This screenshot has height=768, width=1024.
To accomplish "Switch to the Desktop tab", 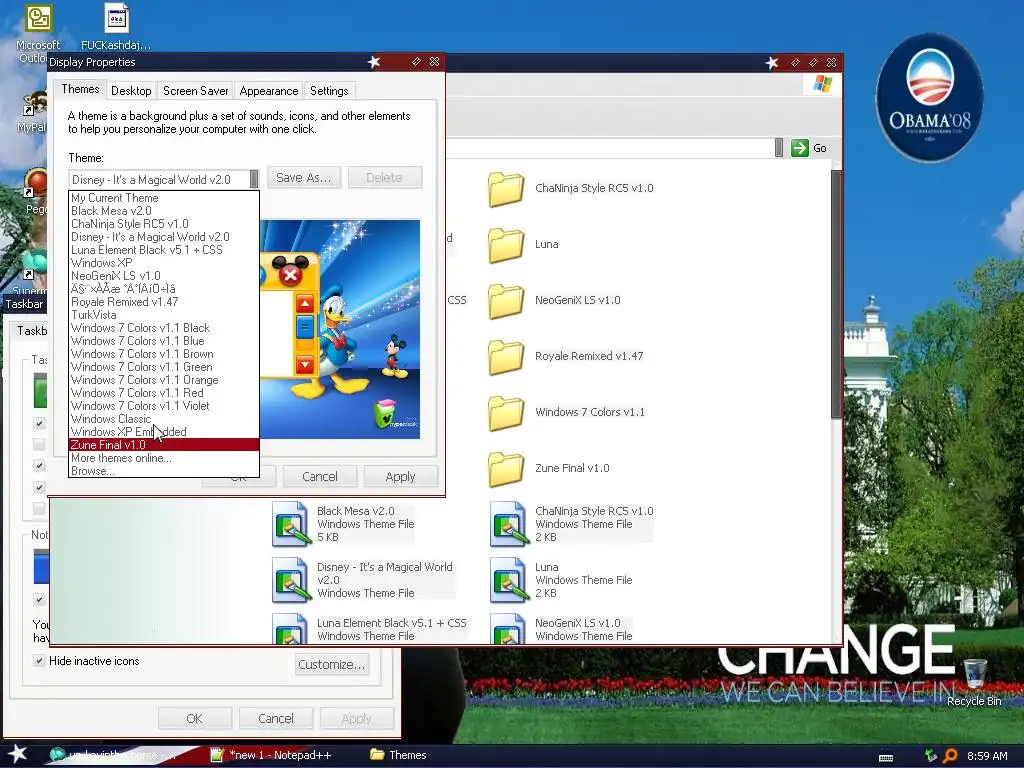I will pyautogui.click(x=131, y=91).
